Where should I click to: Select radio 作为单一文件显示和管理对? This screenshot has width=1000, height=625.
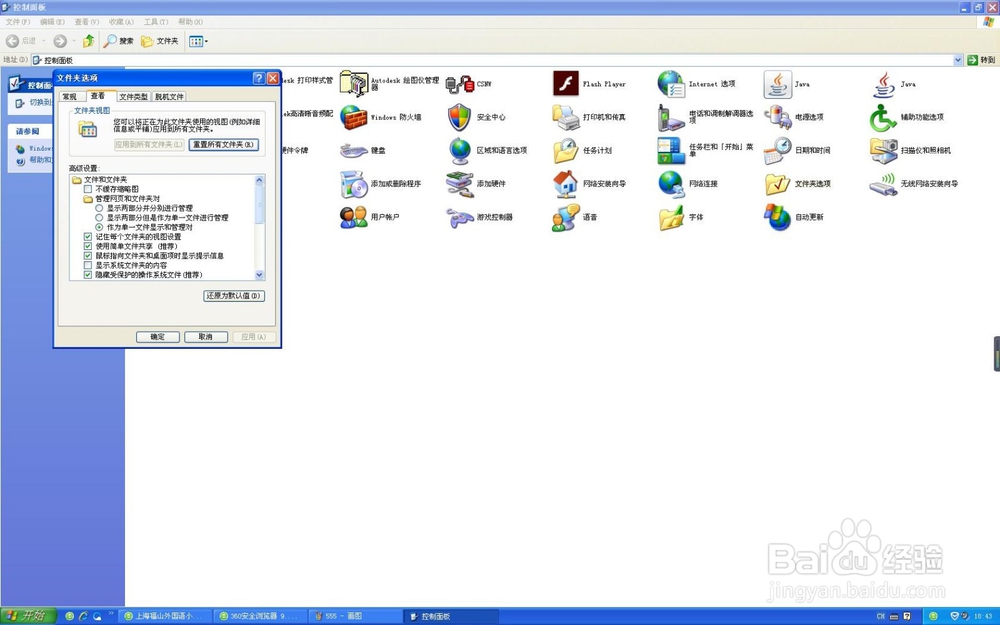[99, 227]
